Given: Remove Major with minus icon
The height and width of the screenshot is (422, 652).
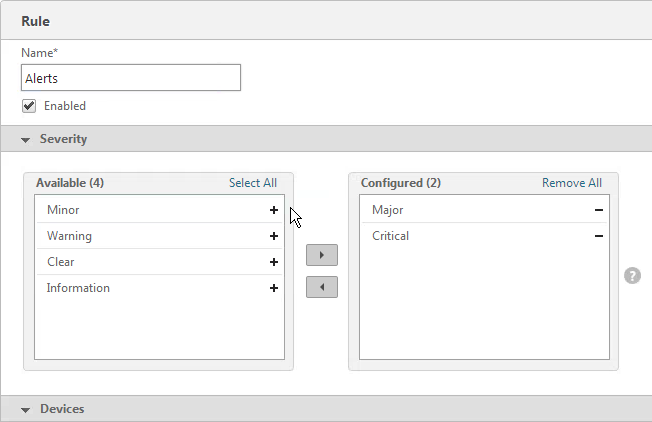Looking at the screenshot, I should pyautogui.click(x=599, y=210).
